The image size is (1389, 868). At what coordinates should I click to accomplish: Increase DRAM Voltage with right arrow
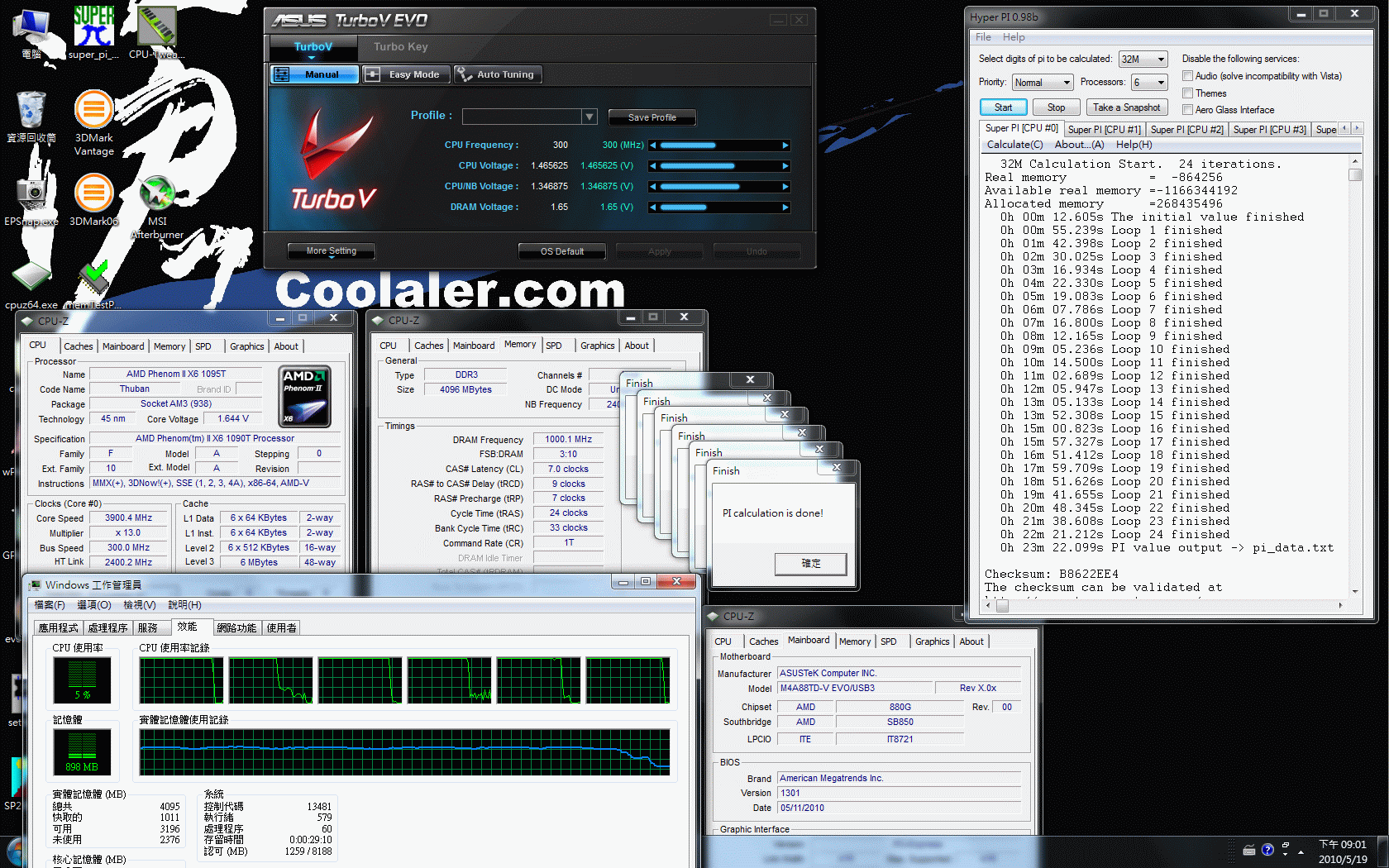785,207
